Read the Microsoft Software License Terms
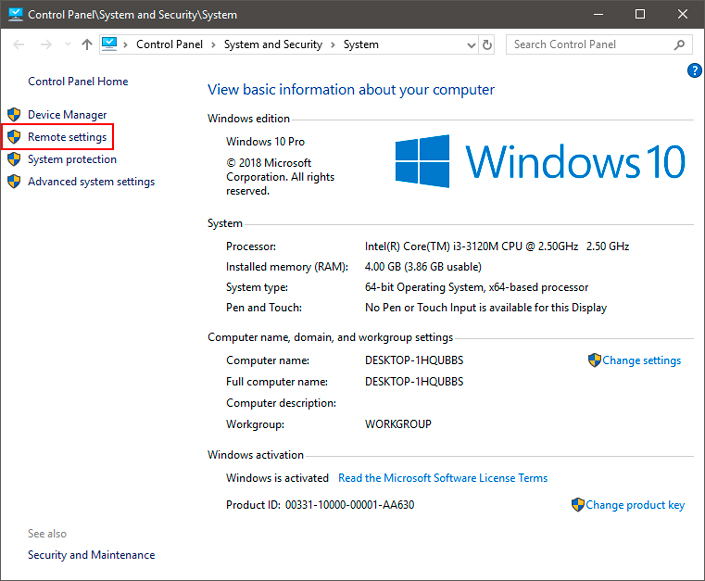 443,478
